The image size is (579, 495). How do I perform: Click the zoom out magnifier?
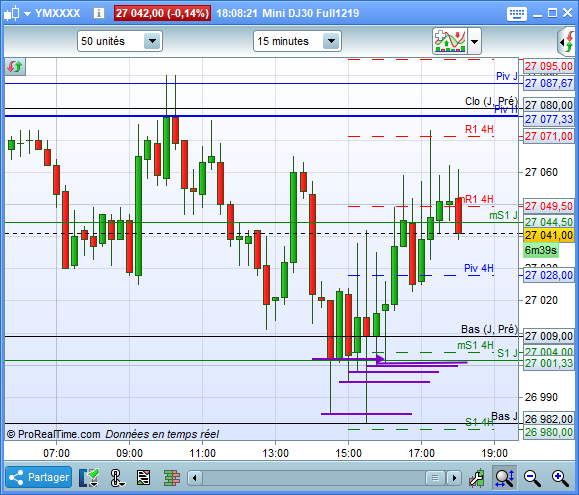point(532,478)
